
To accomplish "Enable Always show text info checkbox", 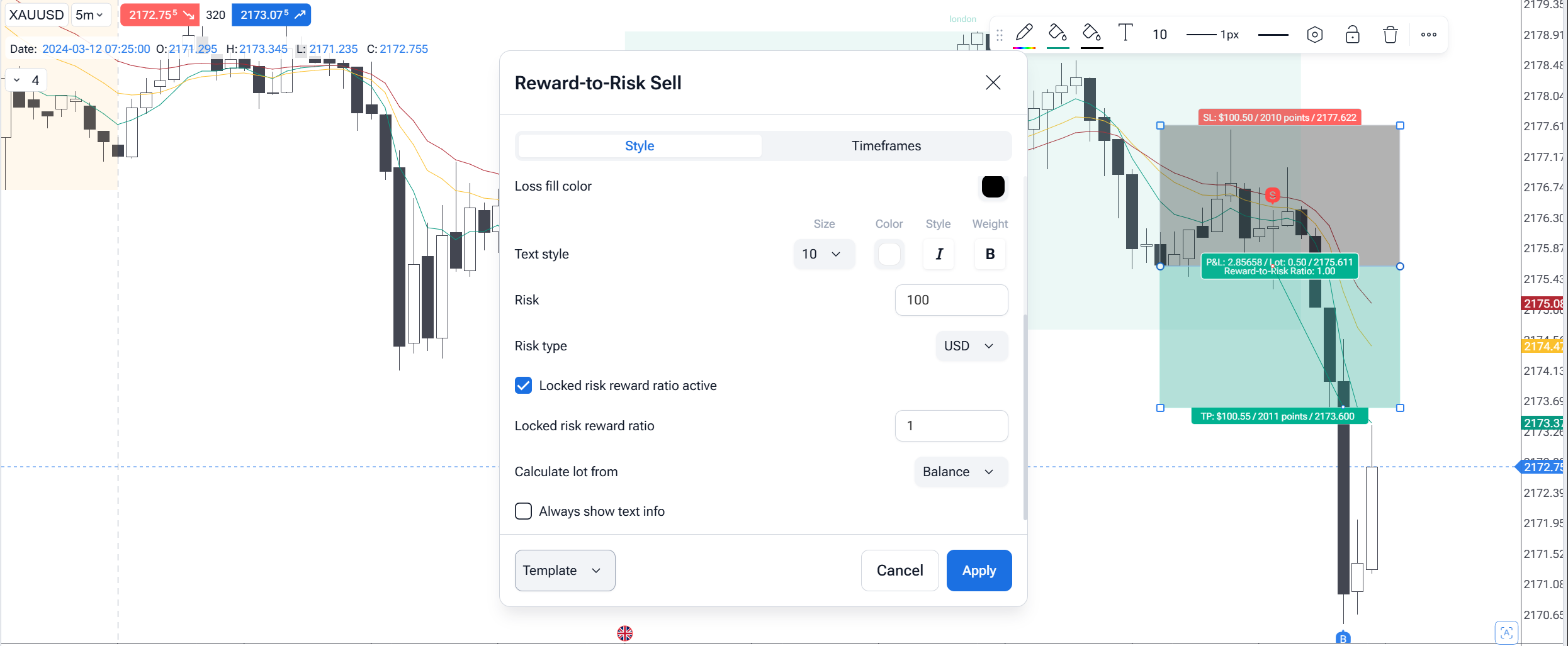I will 523,511.
